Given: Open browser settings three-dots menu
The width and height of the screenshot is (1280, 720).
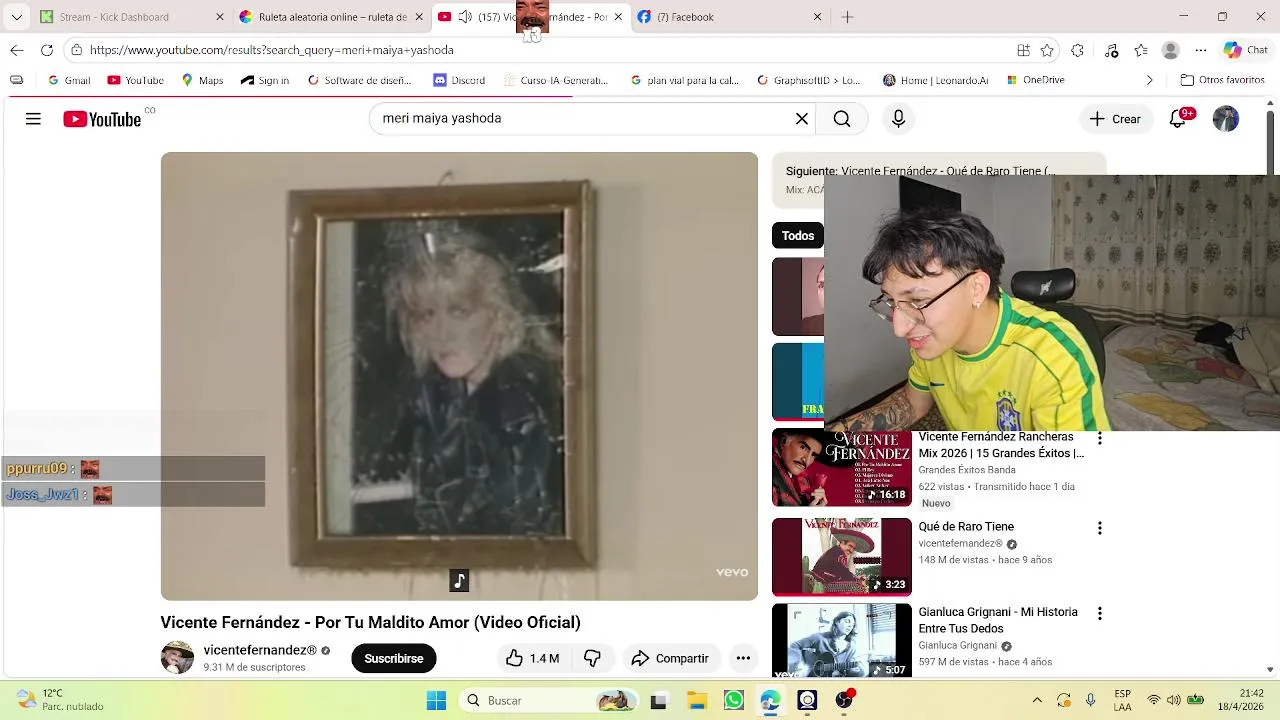Looking at the screenshot, I should pyautogui.click(x=1201, y=50).
